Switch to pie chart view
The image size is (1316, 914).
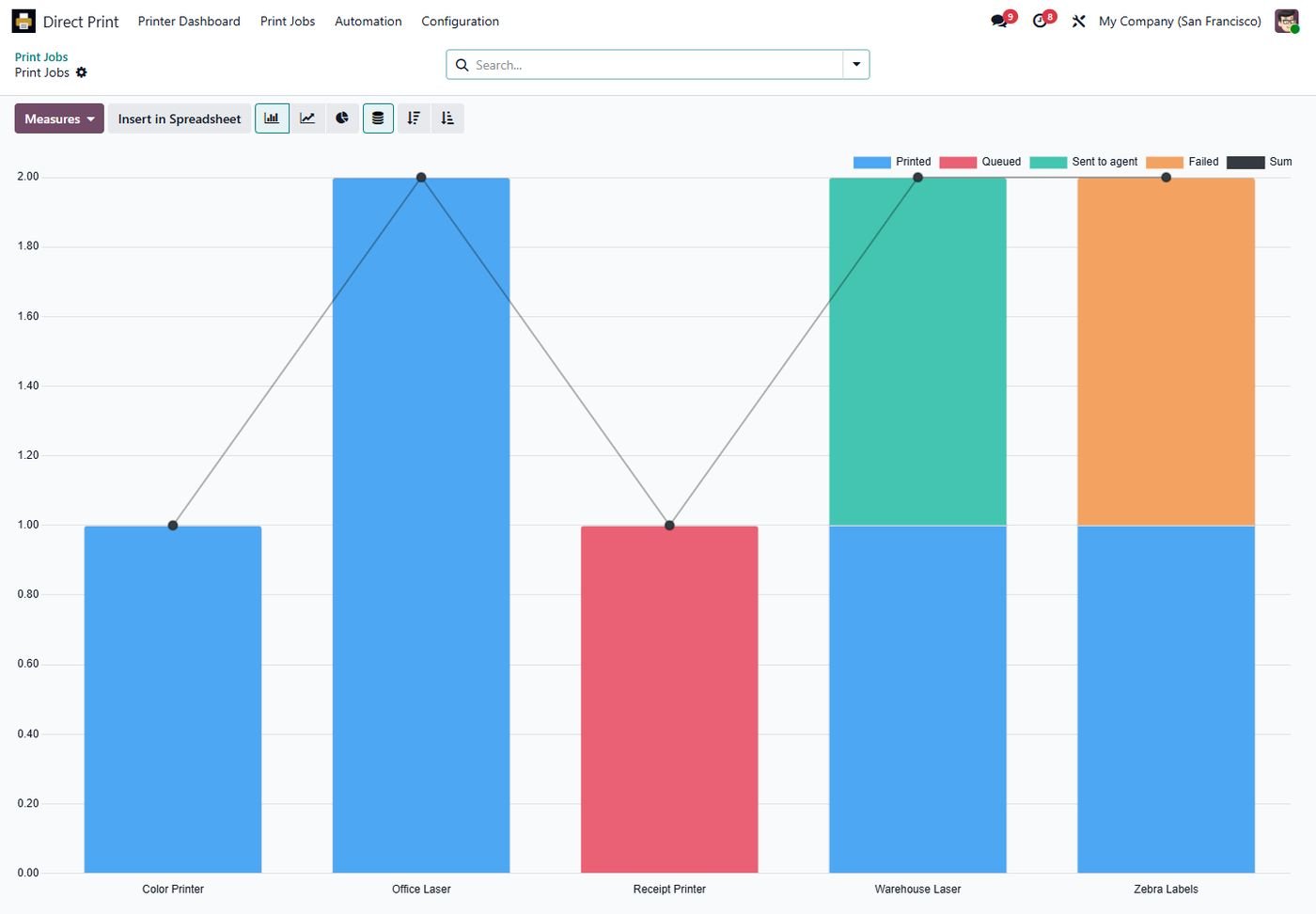tap(342, 118)
